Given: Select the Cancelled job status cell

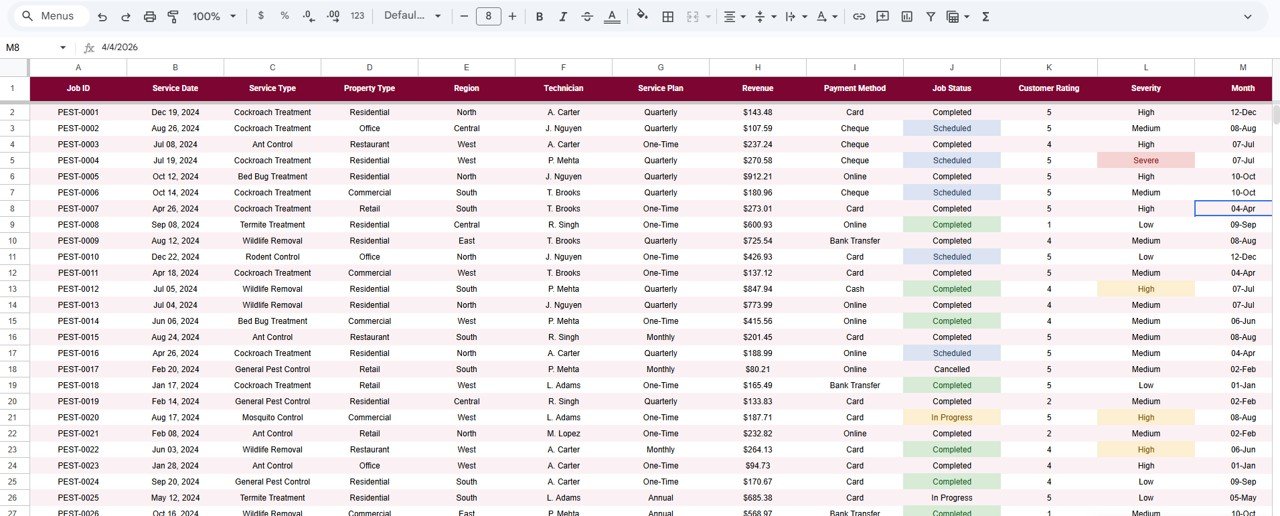Looking at the screenshot, I should coord(952,369).
